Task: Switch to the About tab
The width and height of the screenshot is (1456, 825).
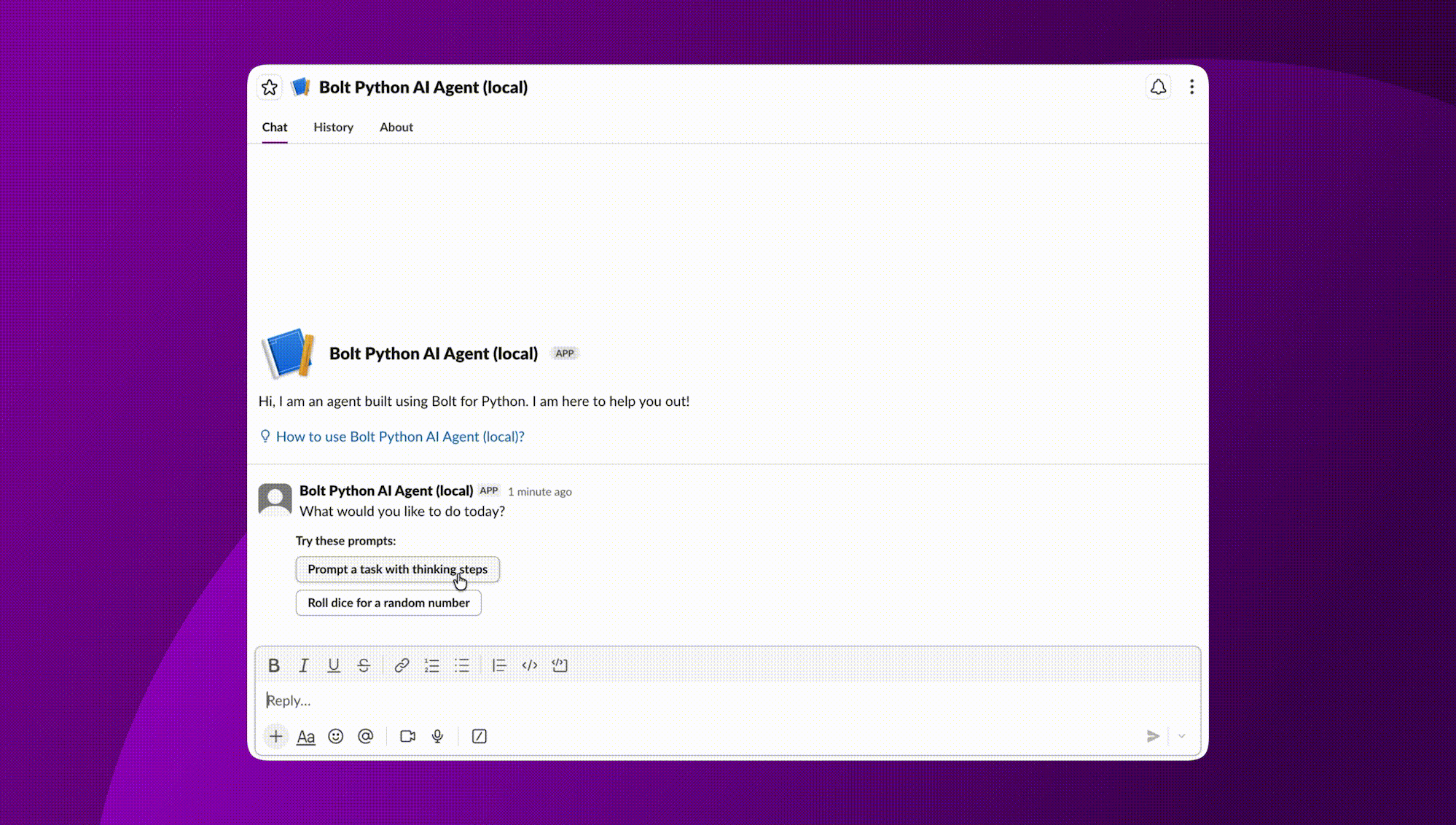Action: click(x=396, y=127)
